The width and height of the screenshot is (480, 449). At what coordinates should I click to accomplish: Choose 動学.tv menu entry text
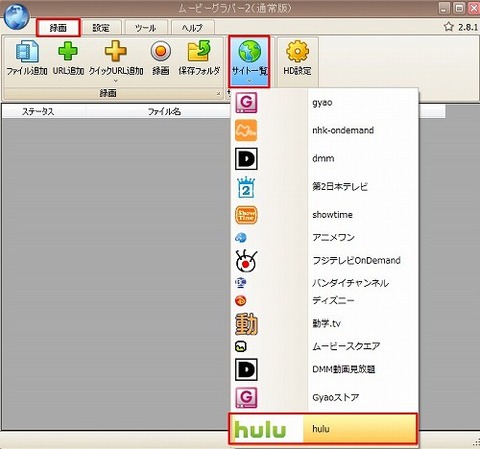pyautogui.click(x=326, y=323)
